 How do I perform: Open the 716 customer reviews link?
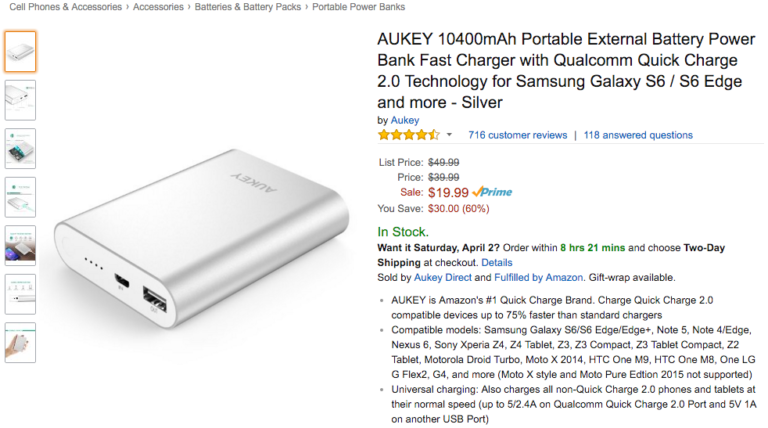tap(517, 135)
